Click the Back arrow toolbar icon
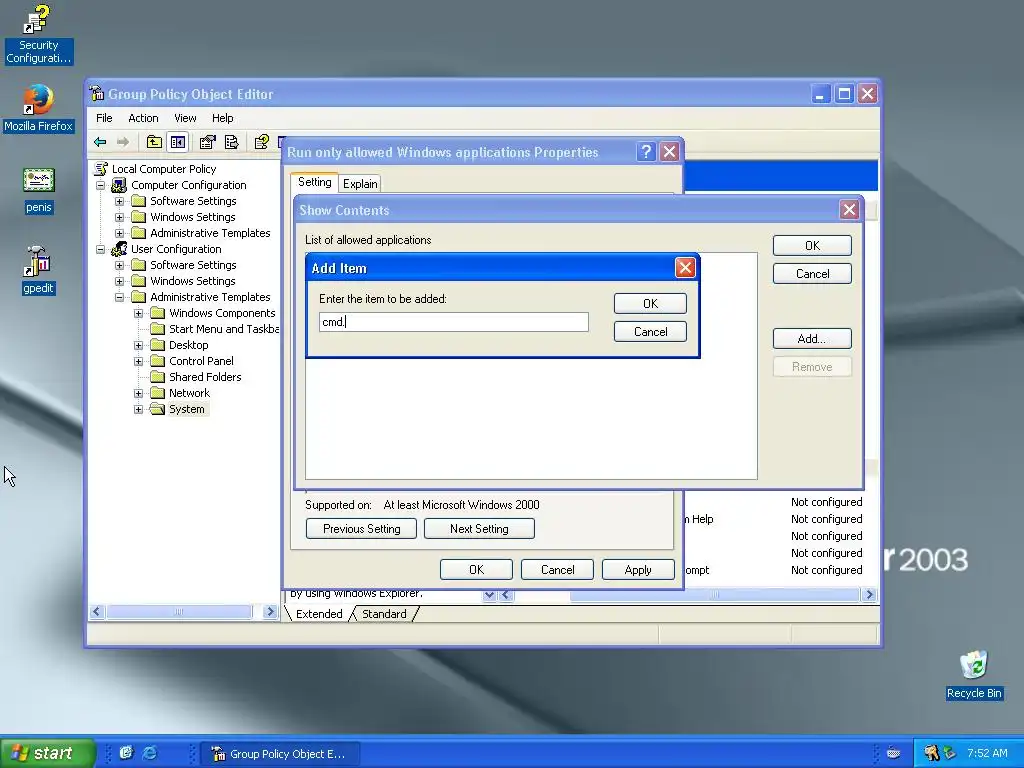Screen dimensions: 1024x768 (100, 142)
